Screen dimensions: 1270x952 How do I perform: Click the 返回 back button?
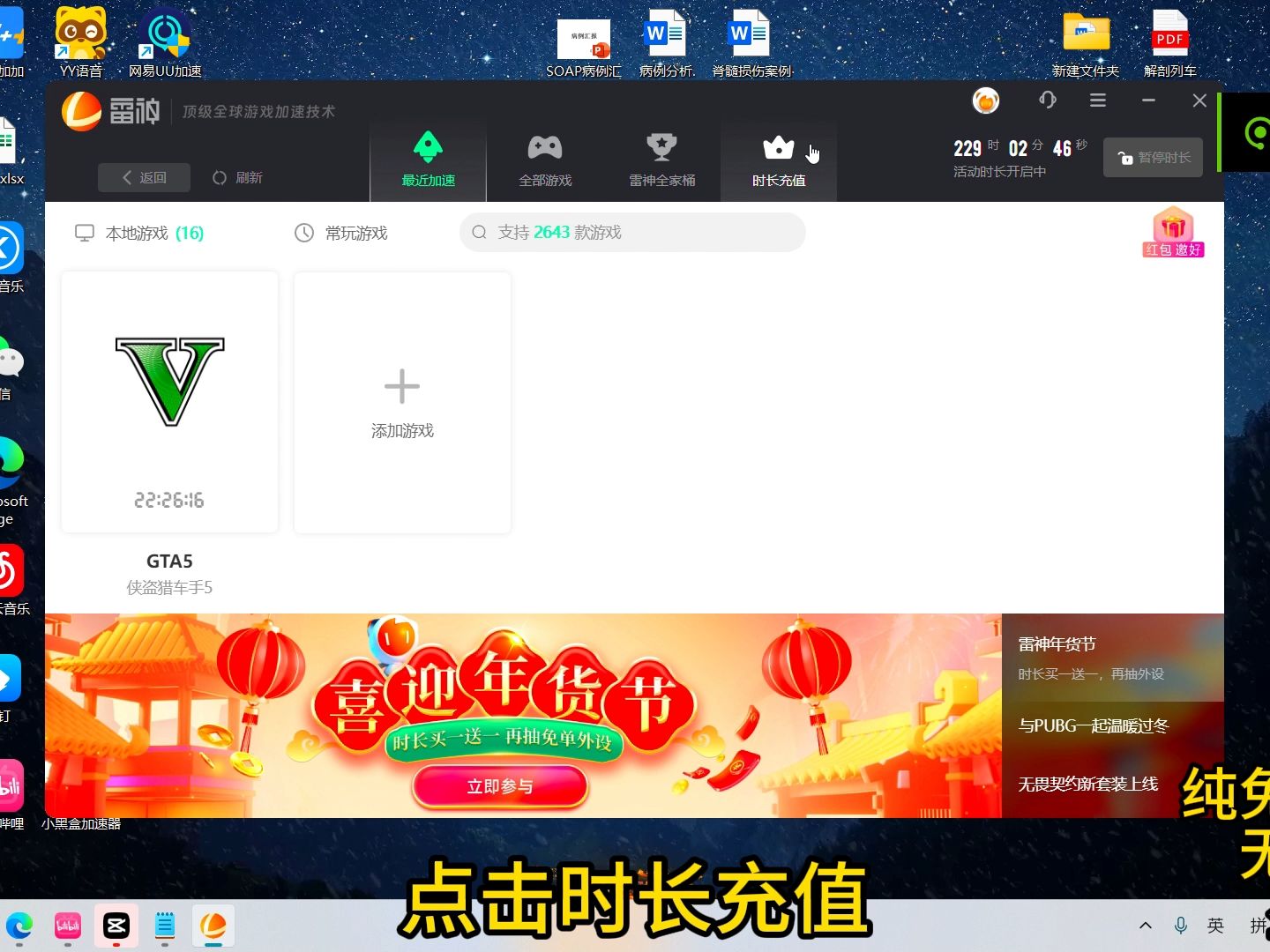144,177
